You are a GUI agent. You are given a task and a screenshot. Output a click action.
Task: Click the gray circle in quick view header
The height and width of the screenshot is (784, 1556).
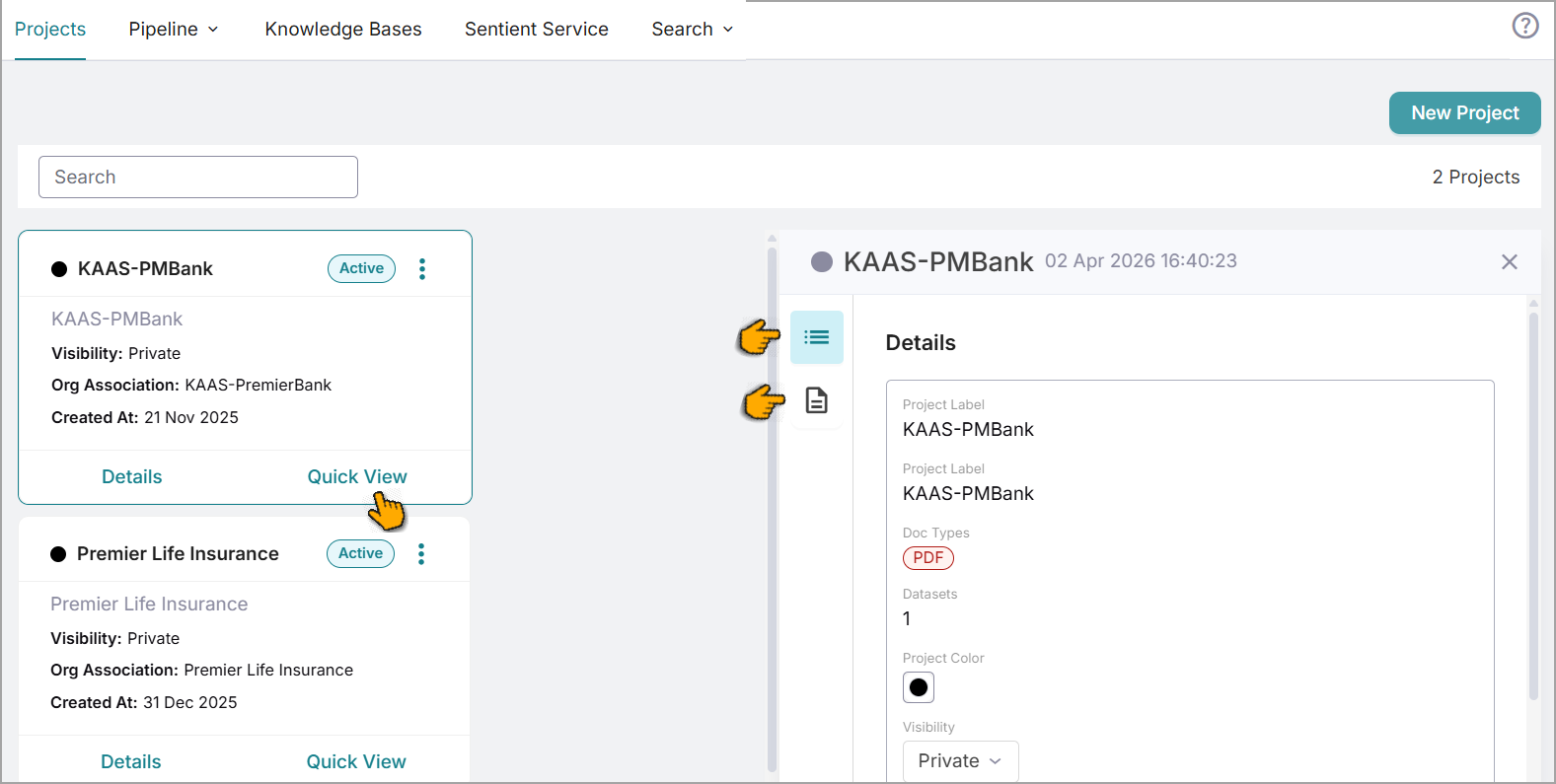(x=822, y=261)
